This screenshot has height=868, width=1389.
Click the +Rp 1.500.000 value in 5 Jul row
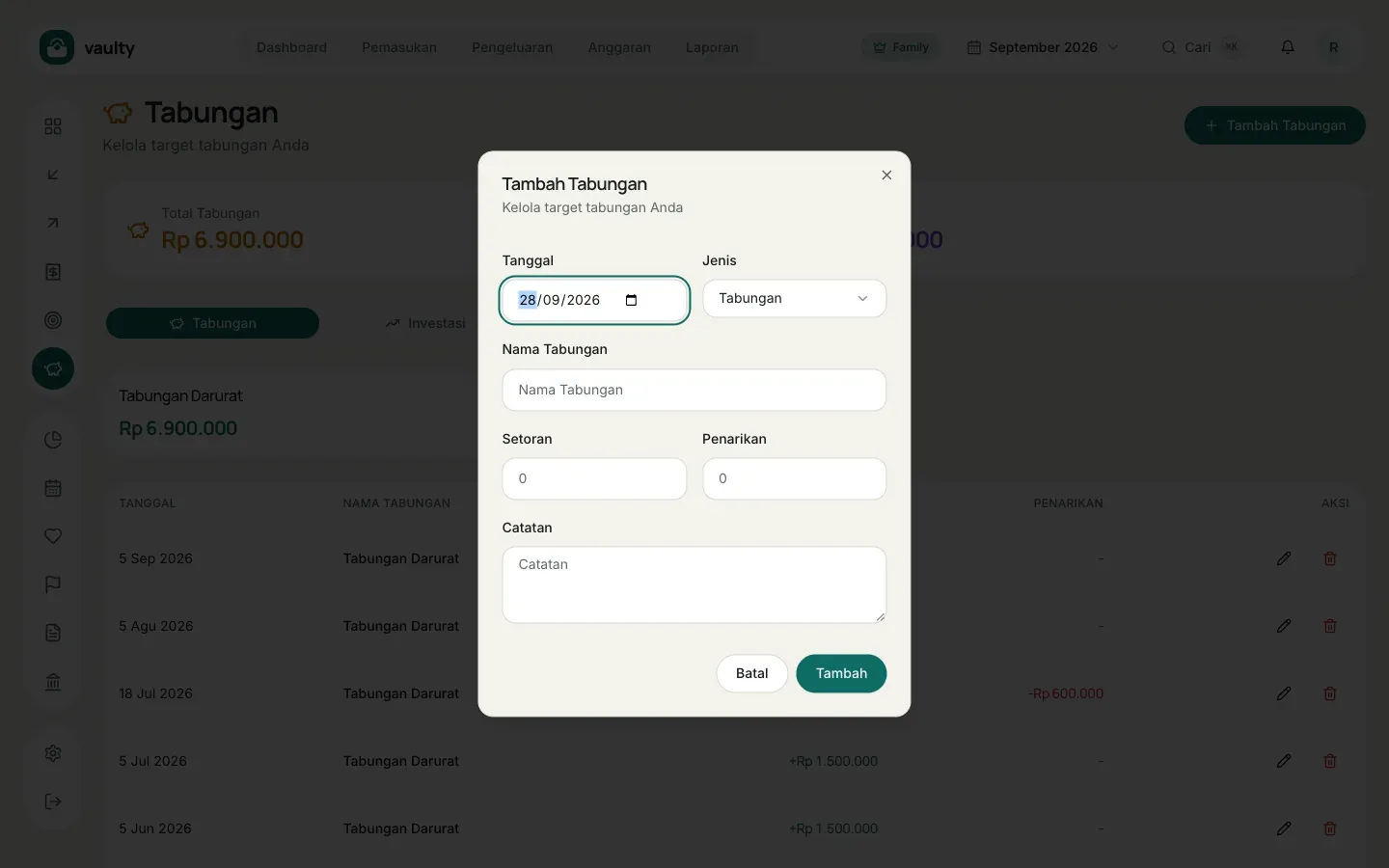click(x=833, y=761)
